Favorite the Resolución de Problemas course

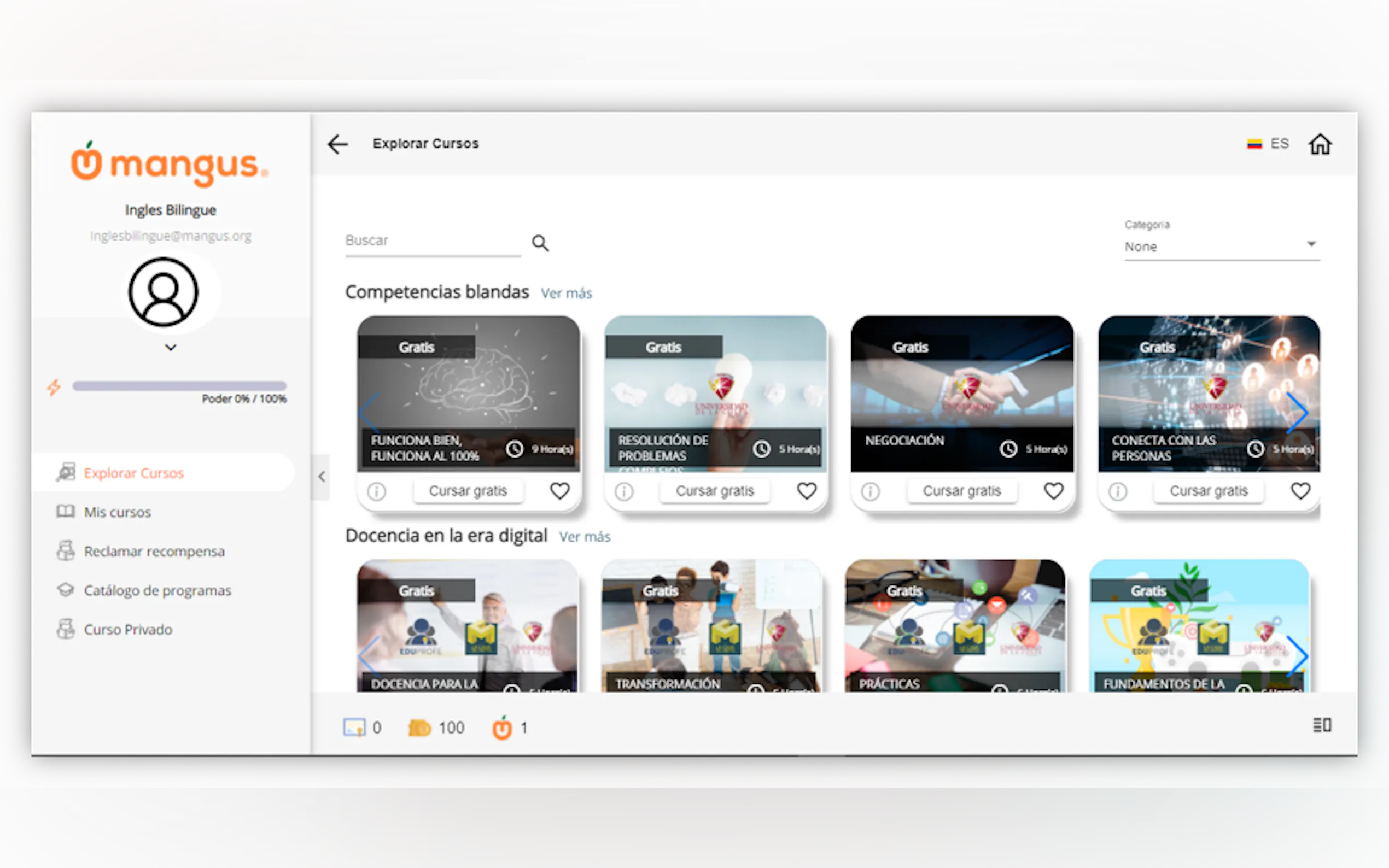click(x=806, y=491)
